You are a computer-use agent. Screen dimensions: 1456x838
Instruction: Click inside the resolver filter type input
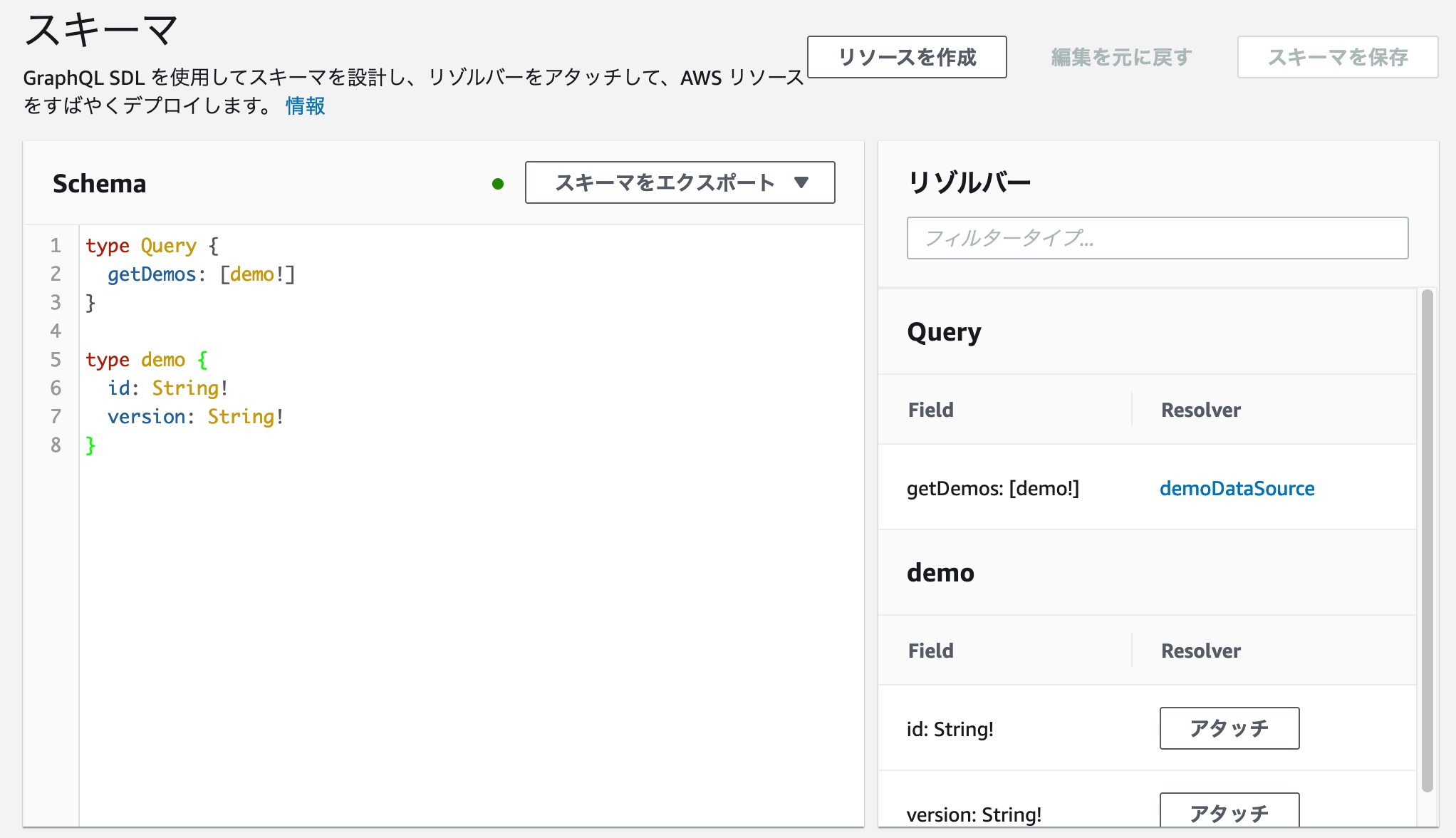(1157, 238)
